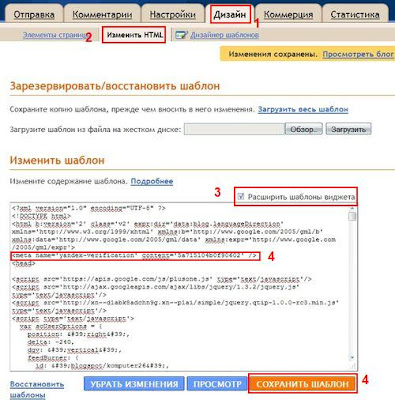Click the code editor scrollbar thumb
Image resolution: width=395 pixels, height=400 pixels.
click(x=352, y=217)
